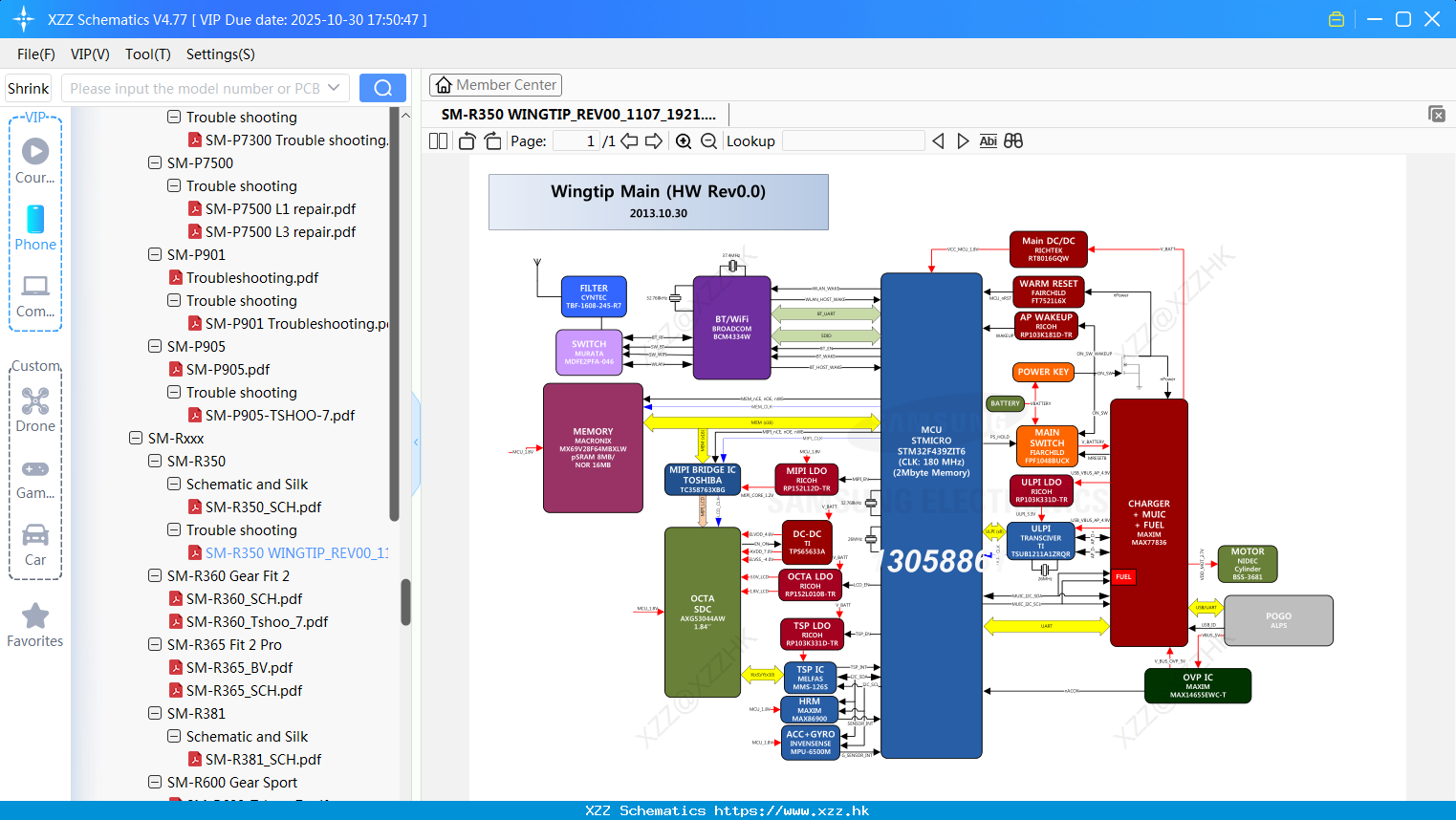Click the blue search magnifier button
Viewport: 1456px width, 820px height.
[382, 88]
